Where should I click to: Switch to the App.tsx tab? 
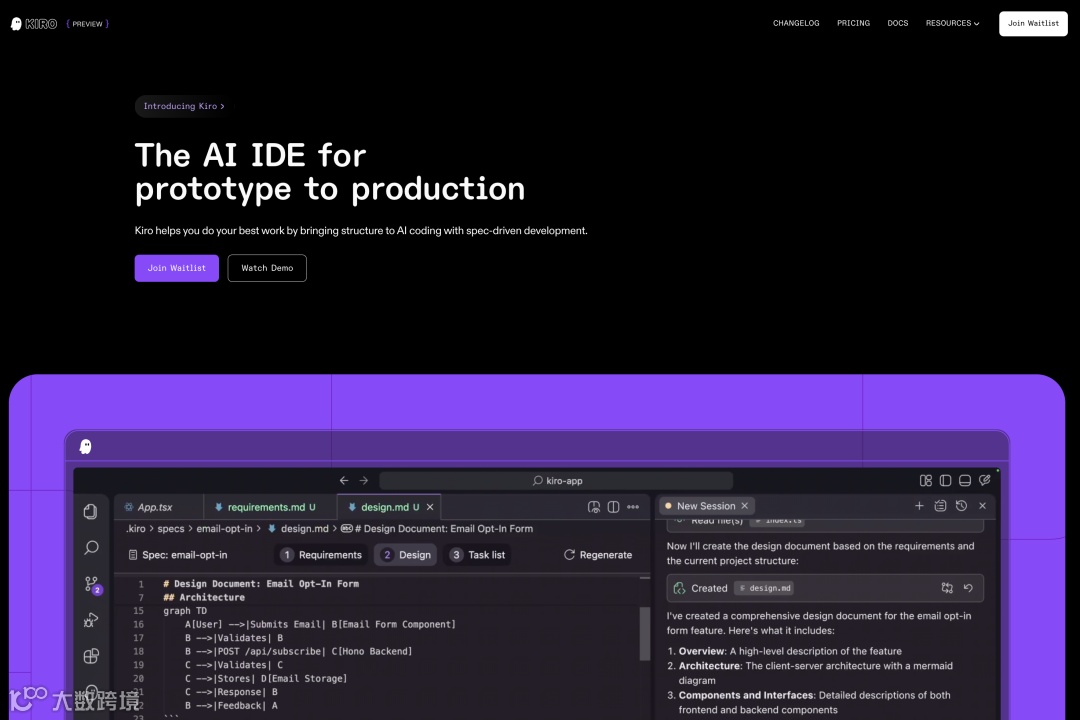point(158,507)
